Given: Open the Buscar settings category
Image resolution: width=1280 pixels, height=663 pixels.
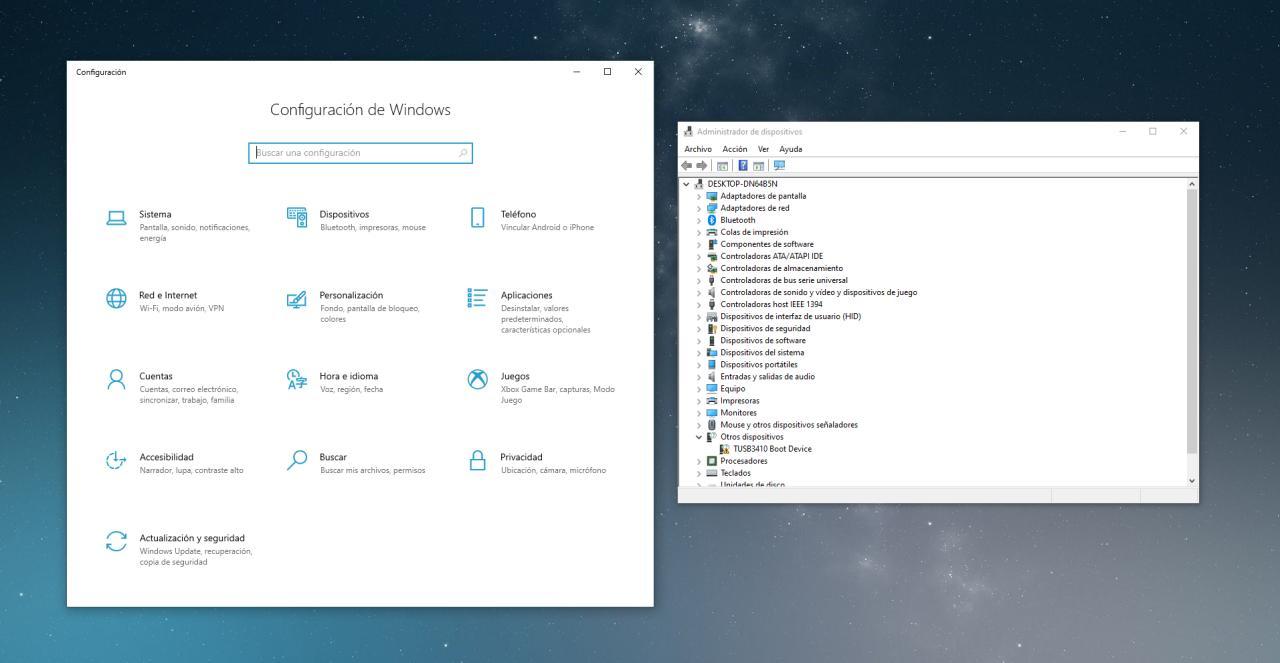Looking at the screenshot, I should [x=356, y=463].
